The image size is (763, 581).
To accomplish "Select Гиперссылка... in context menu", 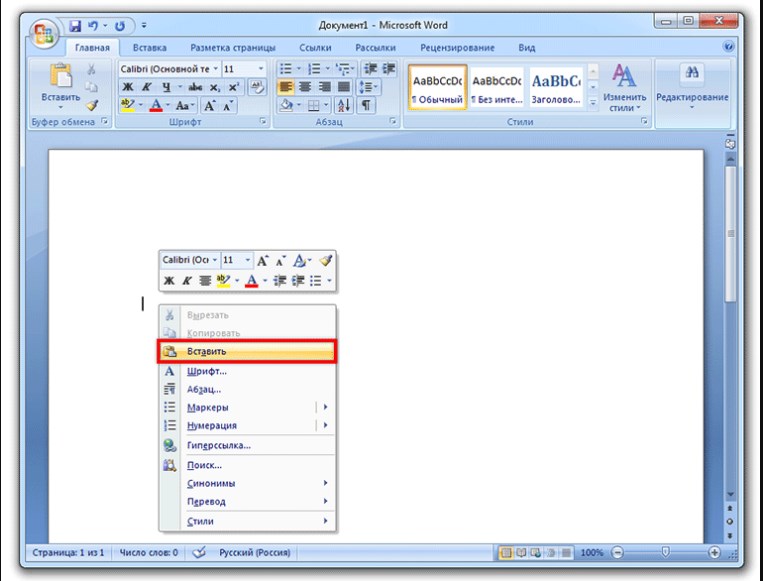I will point(247,445).
